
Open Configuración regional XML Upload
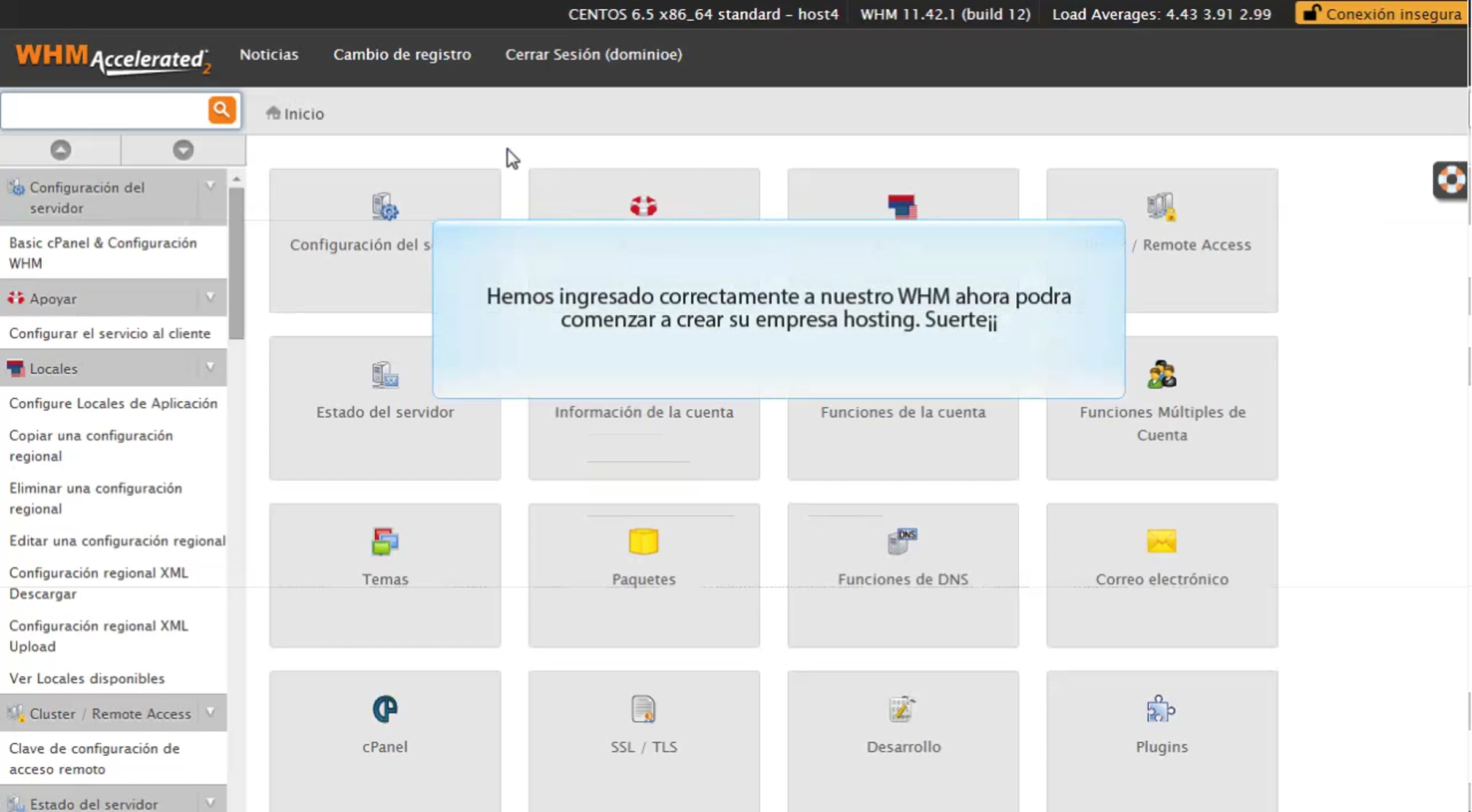pyautogui.click(x=98, y=635)
